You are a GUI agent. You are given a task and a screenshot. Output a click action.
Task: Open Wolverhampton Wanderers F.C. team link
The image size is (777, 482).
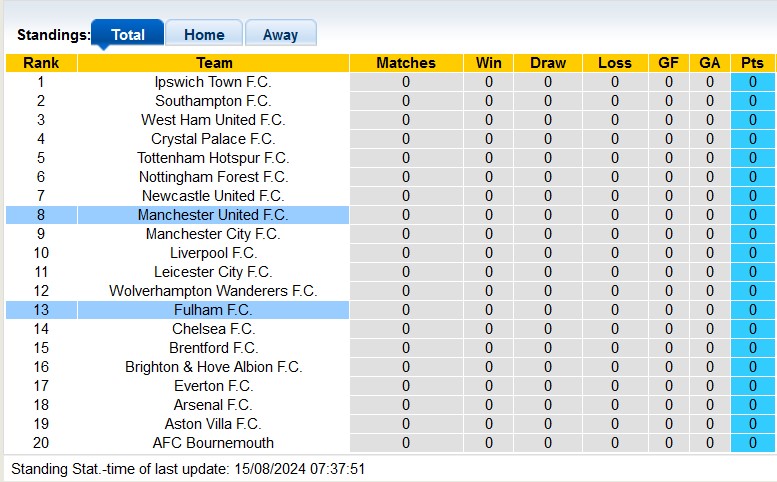click(213, 291)
